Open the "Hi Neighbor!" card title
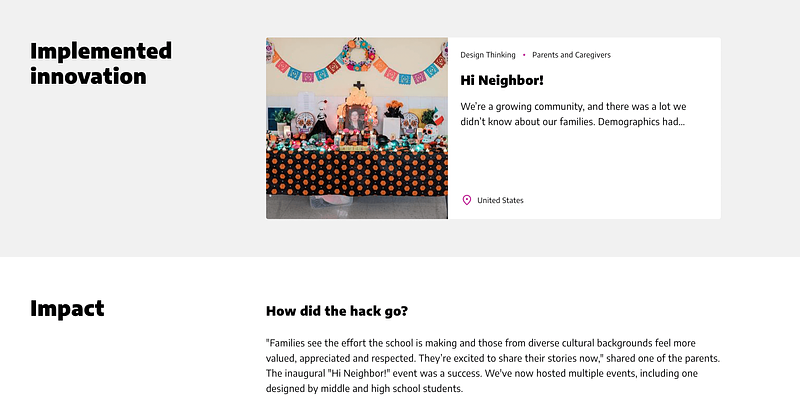This screenshot has width=800, height=406. point(502,79)
